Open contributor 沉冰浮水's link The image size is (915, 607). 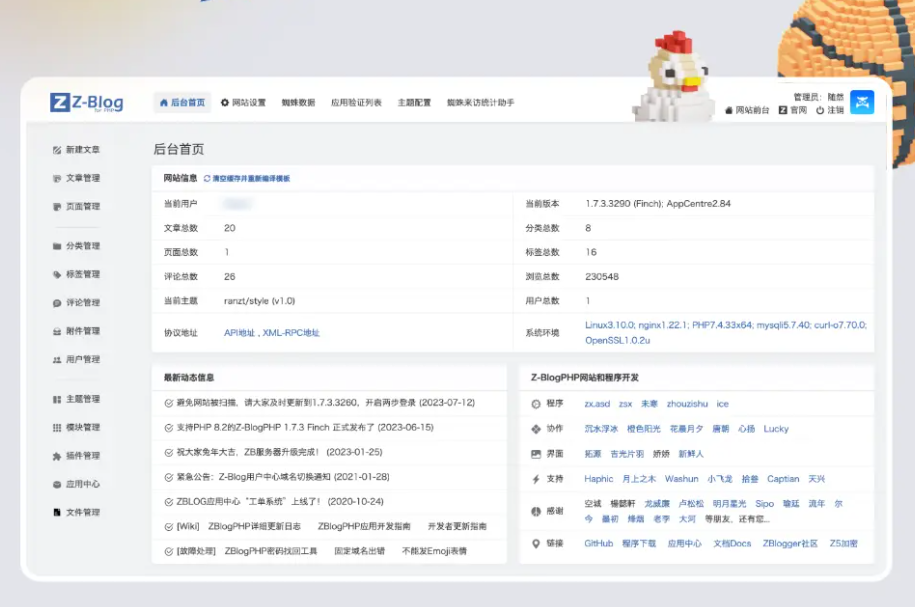coord(601,429)
